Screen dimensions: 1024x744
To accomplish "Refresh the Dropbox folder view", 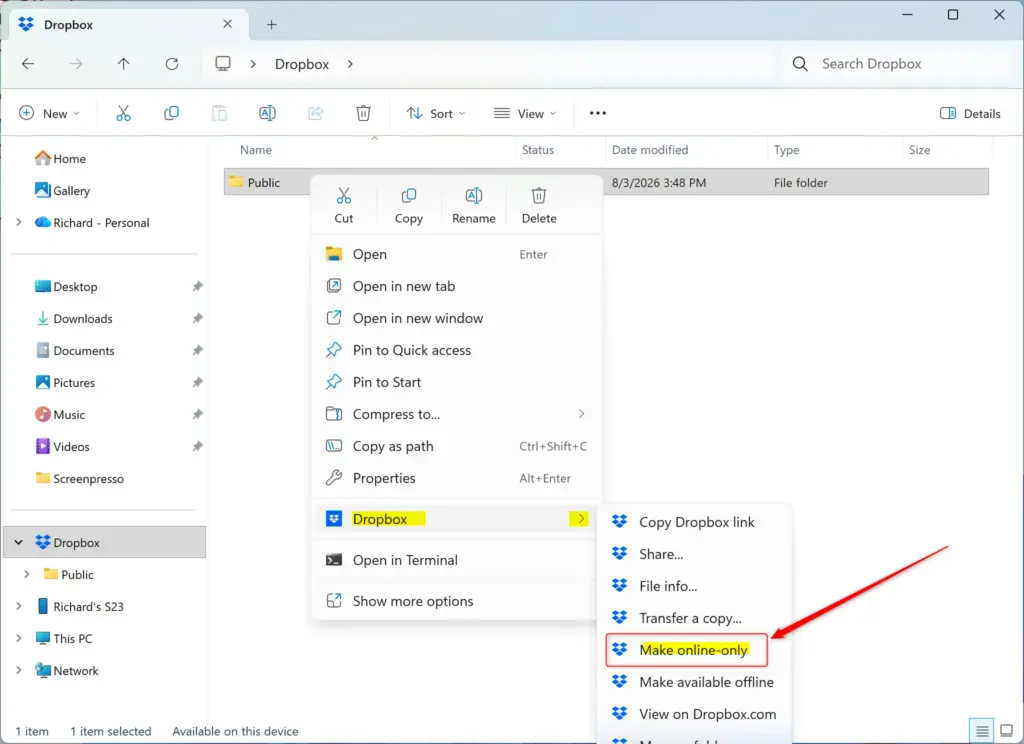I will coord(172,63).
